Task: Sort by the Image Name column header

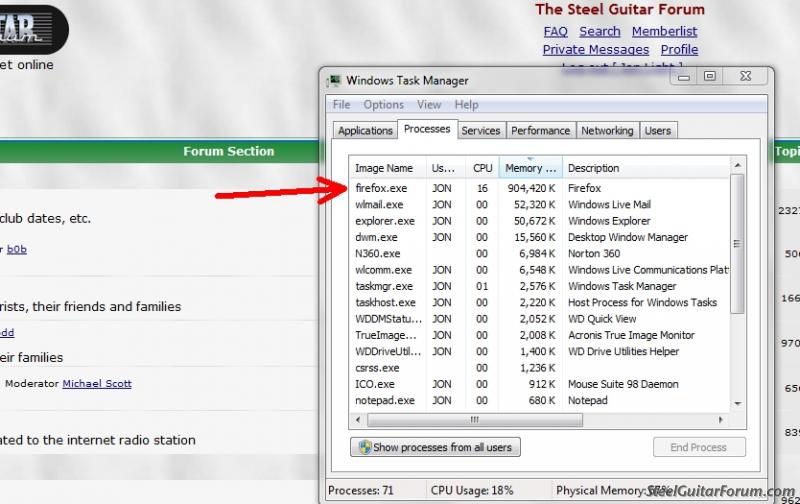Action: click(x=388, y=168)
